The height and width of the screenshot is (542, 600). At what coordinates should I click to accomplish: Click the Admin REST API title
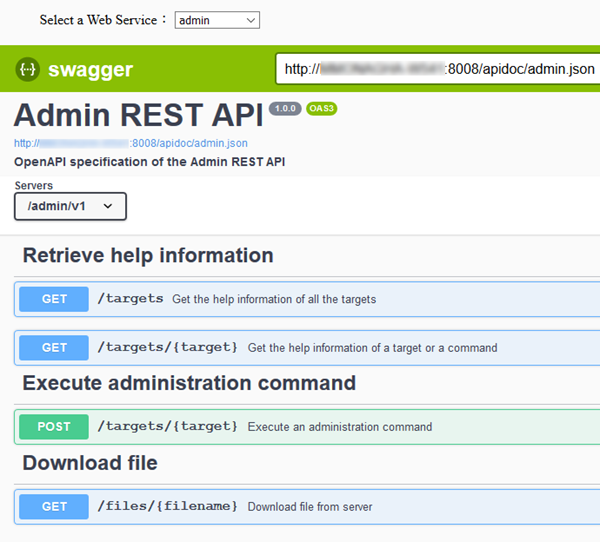[138, 115]
